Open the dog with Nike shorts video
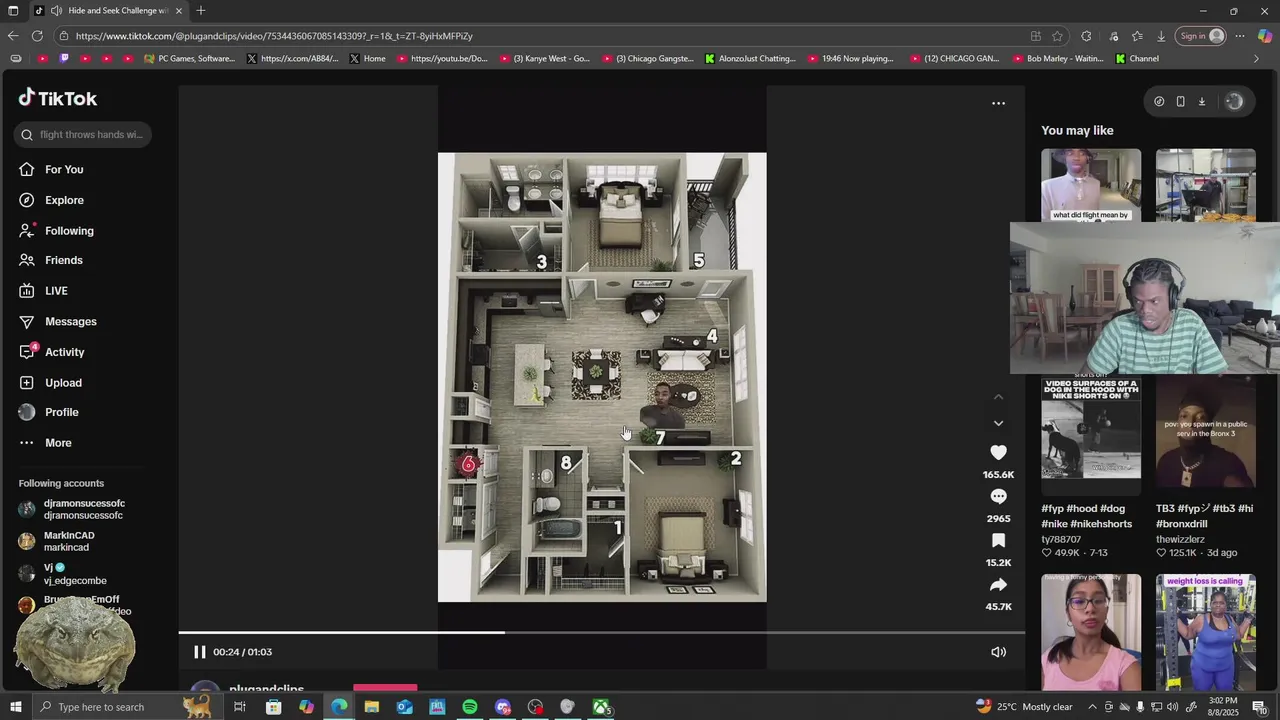The height and width of the screenshot is (720, 1280). (1091, 436)
